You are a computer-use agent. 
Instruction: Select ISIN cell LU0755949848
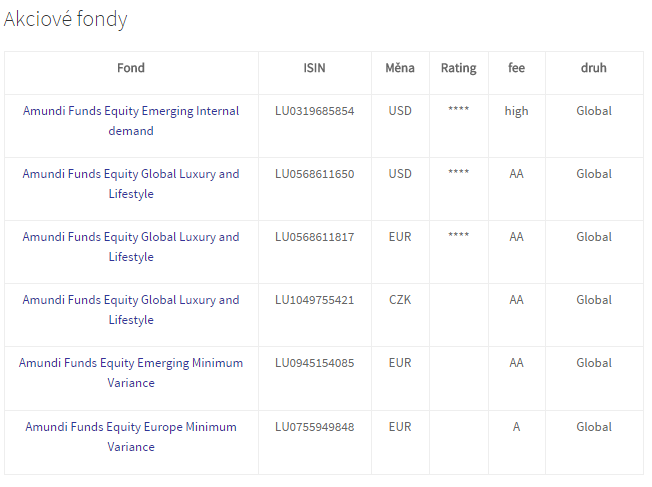click(314, 427)
